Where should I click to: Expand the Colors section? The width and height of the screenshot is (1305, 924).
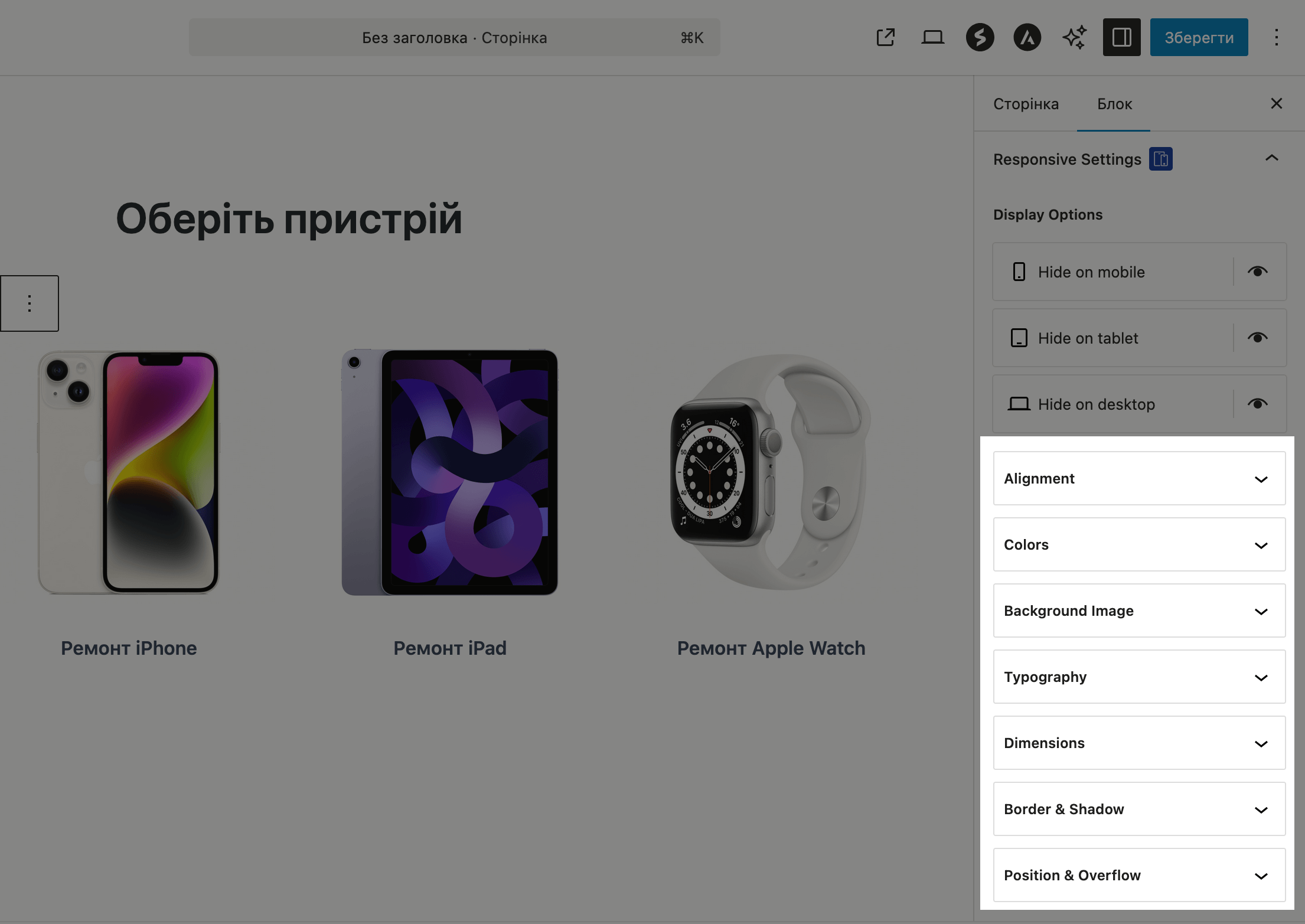1138,544
